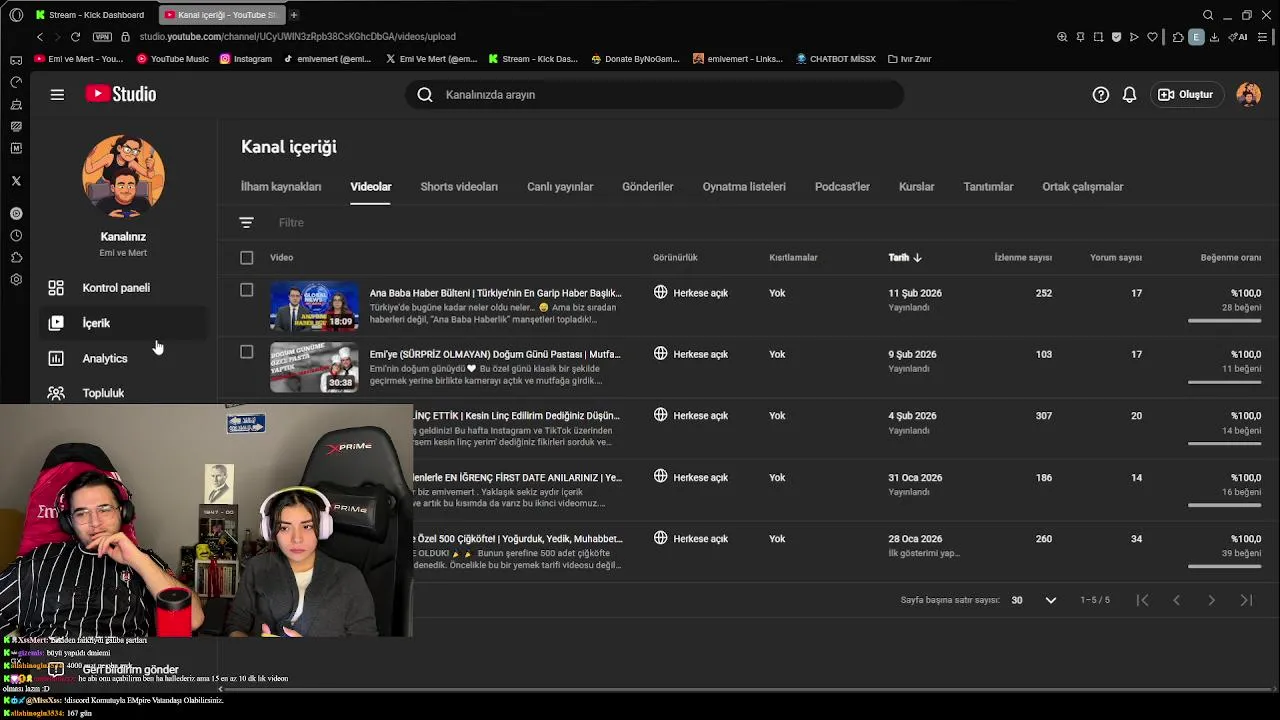Image resolution: width=1280 pixels, height=720 pixels.
Task: Click the Kanalınızda arayın search field
Action: [x=655, y=94]
